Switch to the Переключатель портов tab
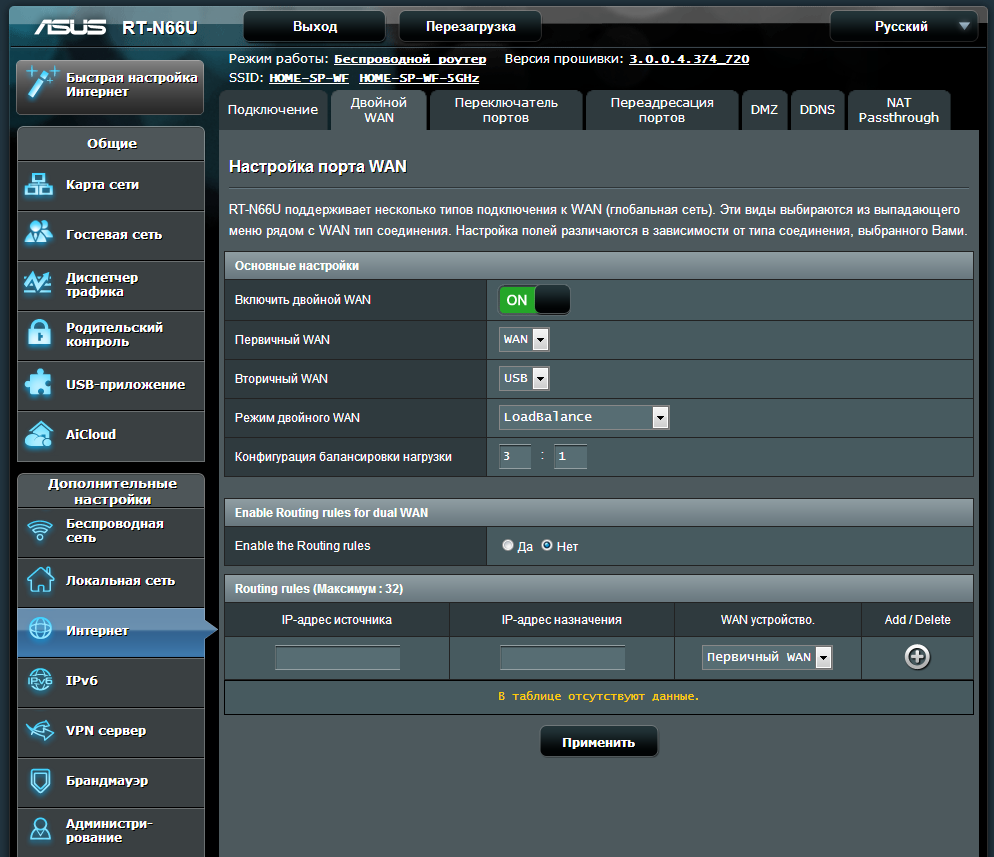Image resolution: width=994 pixels, height=857 pixels. 506,110
